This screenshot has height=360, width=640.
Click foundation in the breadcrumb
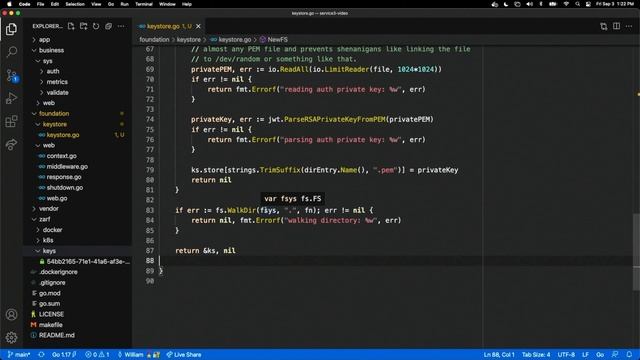(x=154, y=40)
